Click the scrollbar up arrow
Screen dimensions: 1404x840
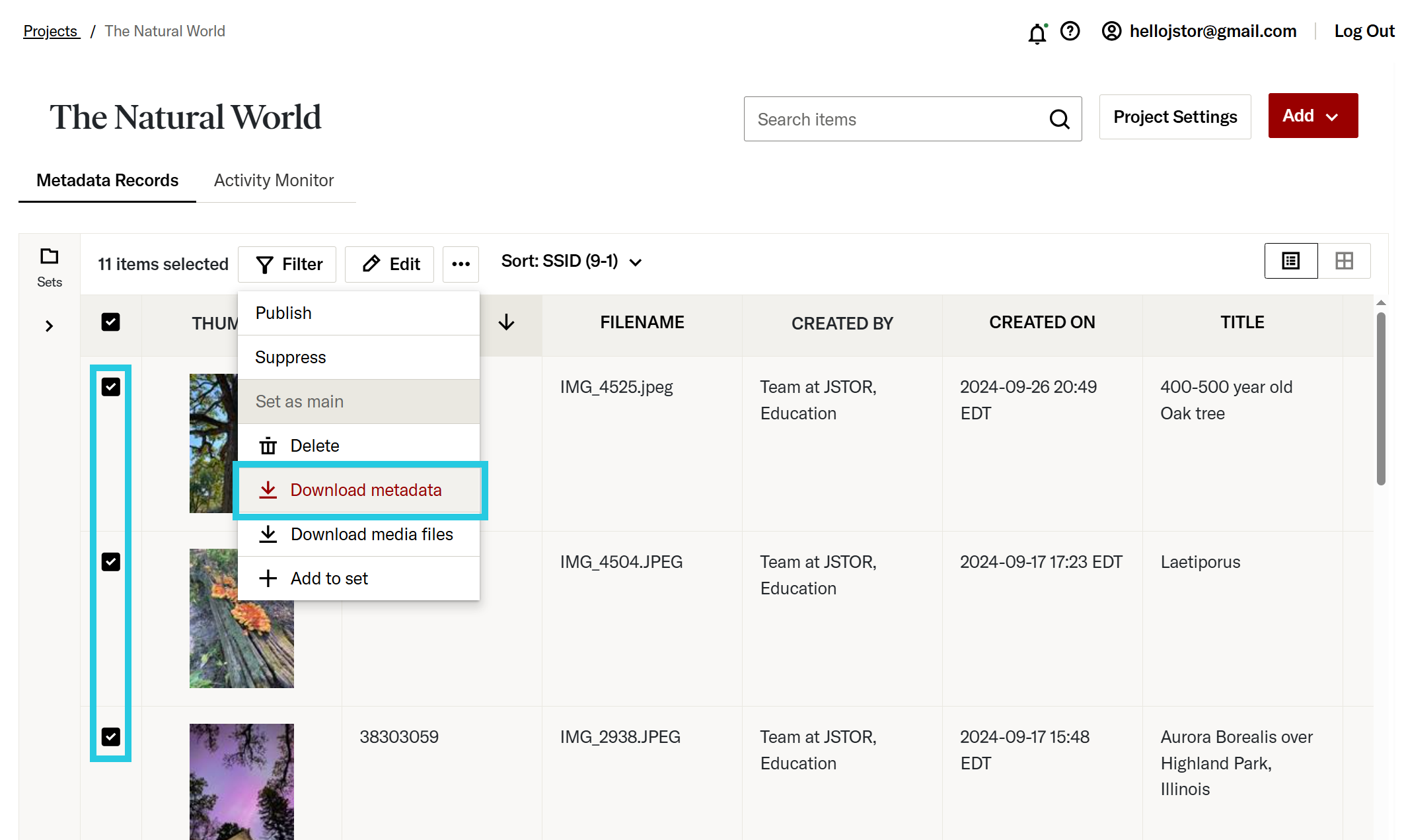tap(1381, 302)
